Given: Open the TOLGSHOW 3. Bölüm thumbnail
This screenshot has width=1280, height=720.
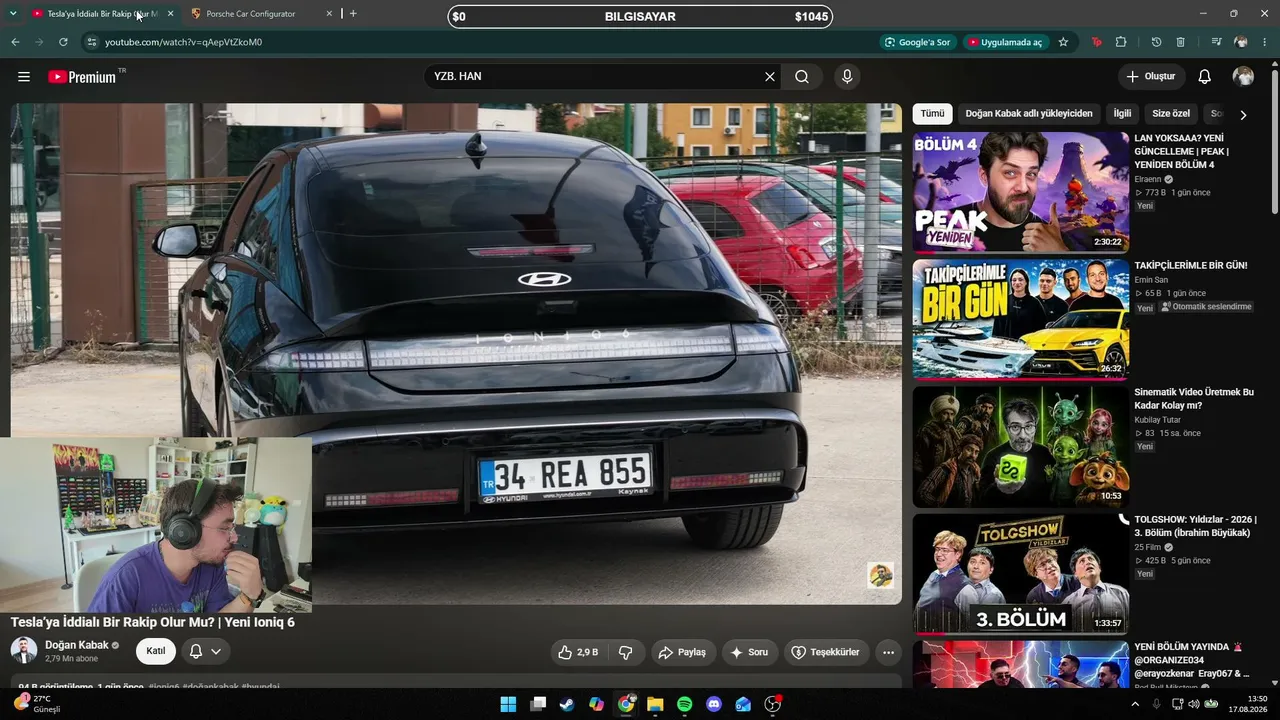Looking at the screenshot, I should 1020,573.
